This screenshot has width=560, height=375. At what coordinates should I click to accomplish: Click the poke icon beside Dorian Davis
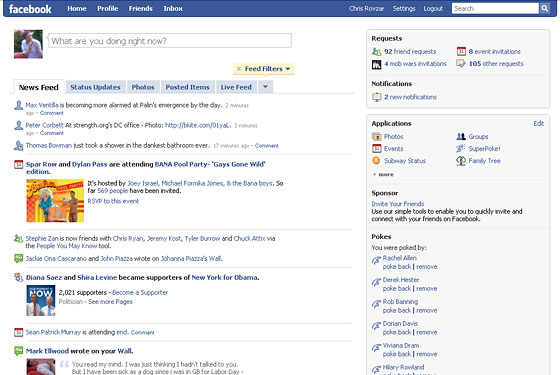click(376, 326)
